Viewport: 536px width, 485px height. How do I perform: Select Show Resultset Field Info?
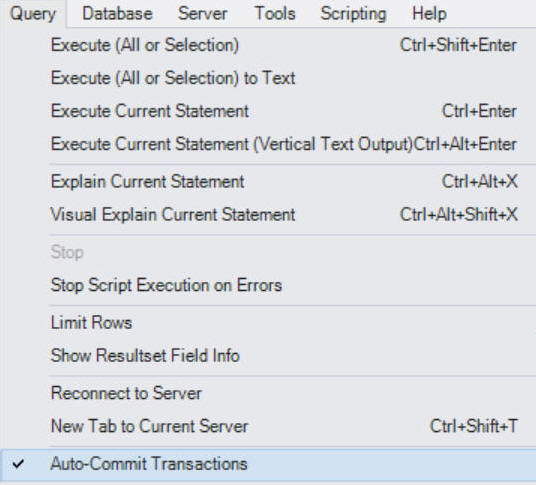[x=269, y=355]
